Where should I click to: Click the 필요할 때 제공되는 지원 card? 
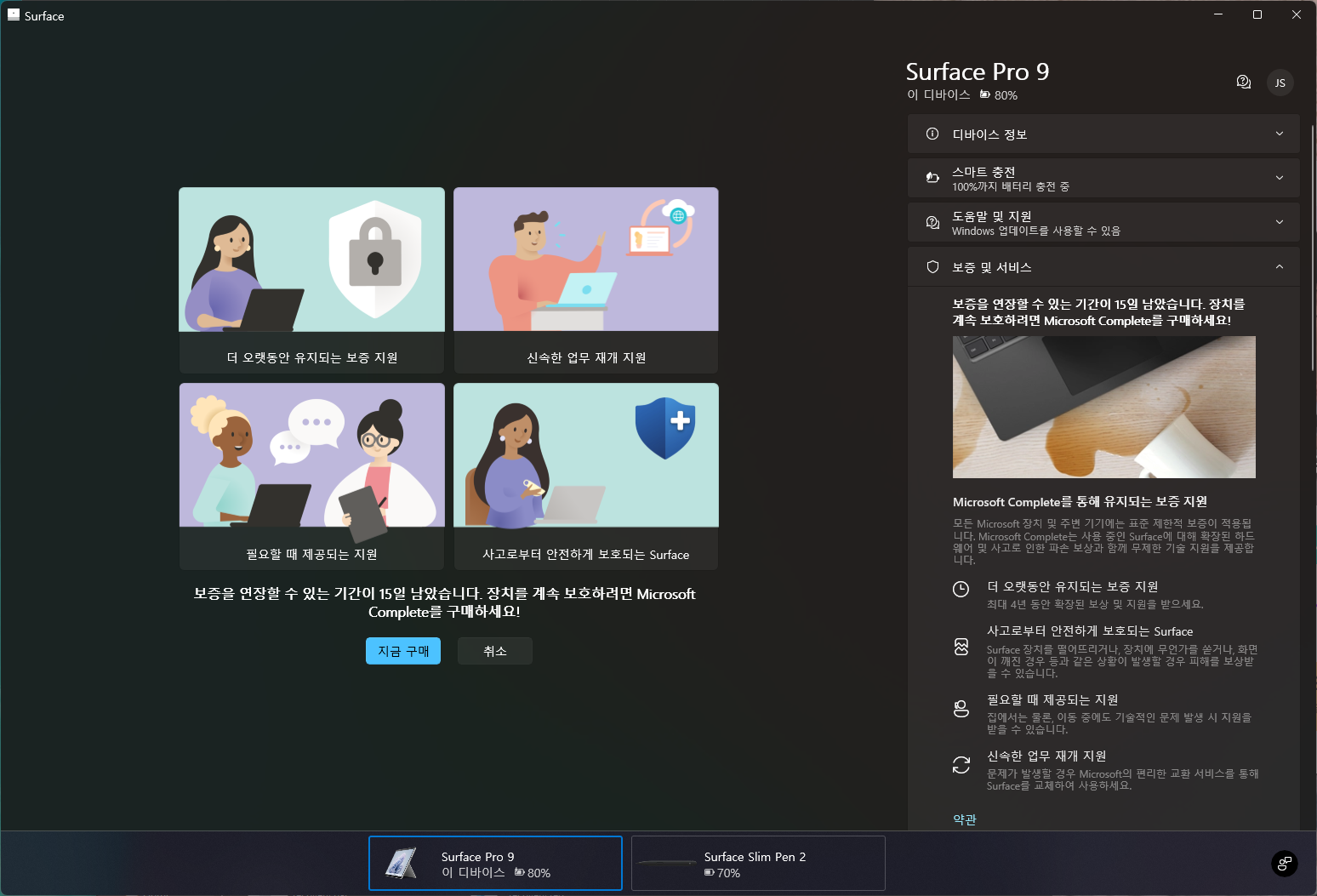pos(311,477)
